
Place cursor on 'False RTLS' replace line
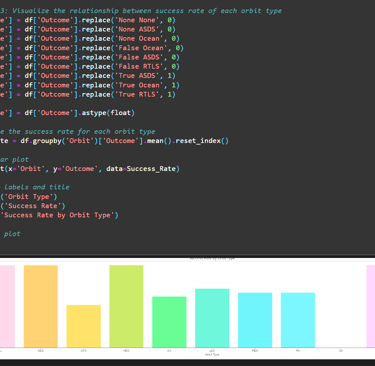pos(90,67)
